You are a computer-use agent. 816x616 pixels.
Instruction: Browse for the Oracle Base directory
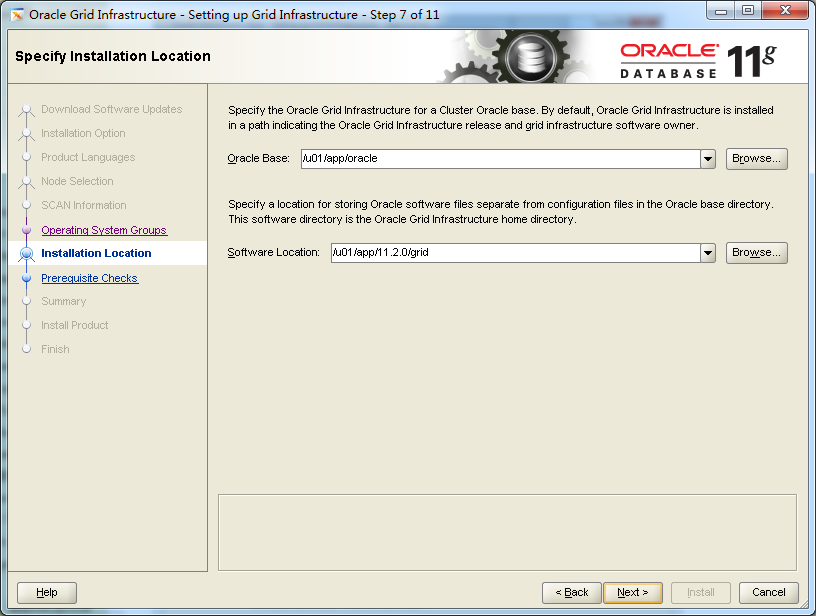[757, 159]
